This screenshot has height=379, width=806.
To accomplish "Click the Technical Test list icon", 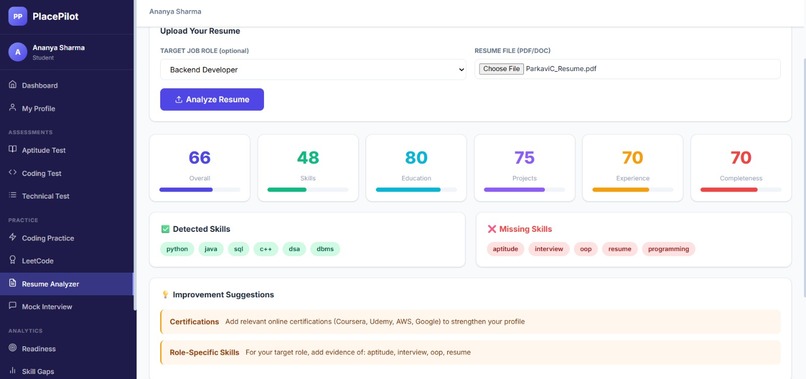I will [13, 195].
